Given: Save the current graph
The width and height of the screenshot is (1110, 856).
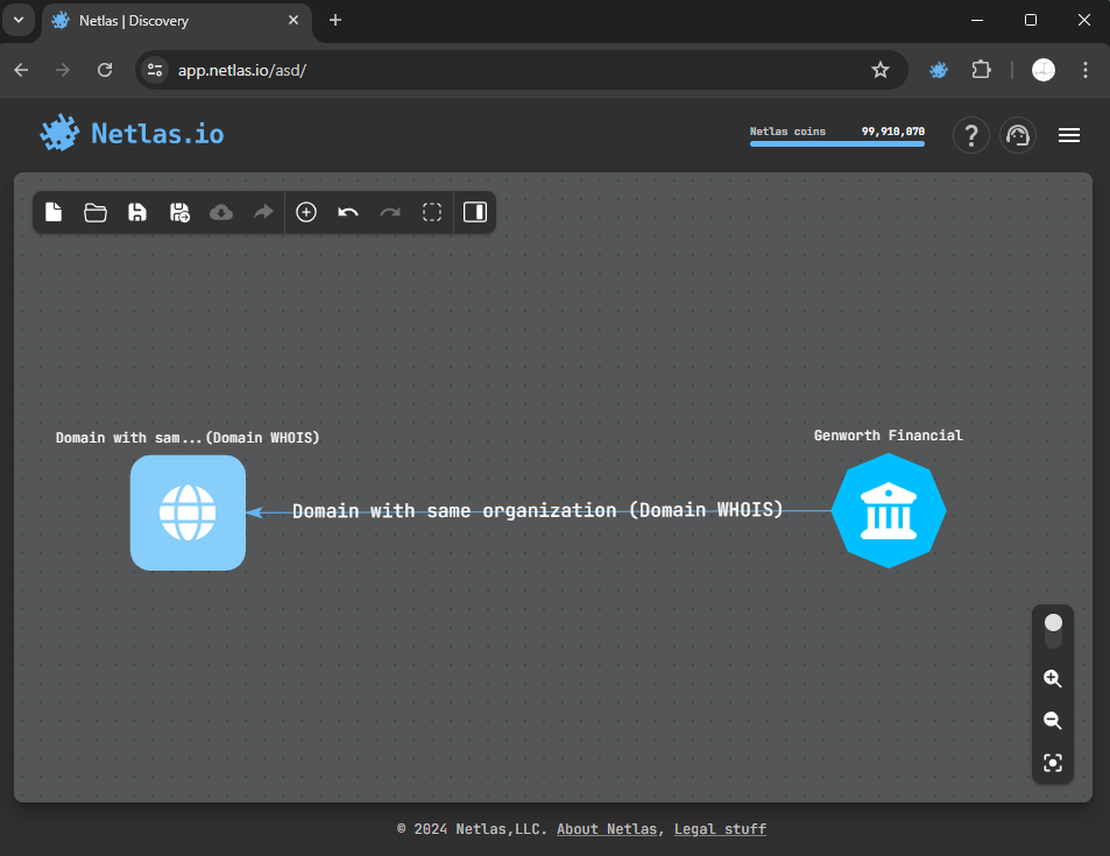Looking at the screenshot, I should (x=137, y=212).
